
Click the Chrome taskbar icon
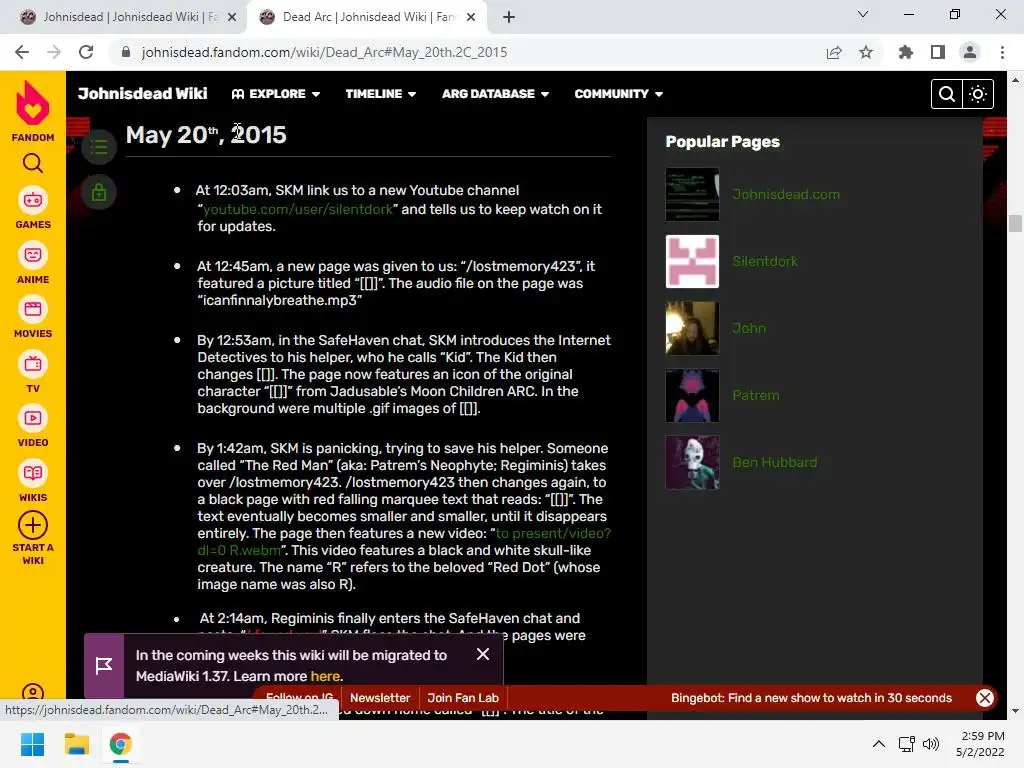point(120,744)
